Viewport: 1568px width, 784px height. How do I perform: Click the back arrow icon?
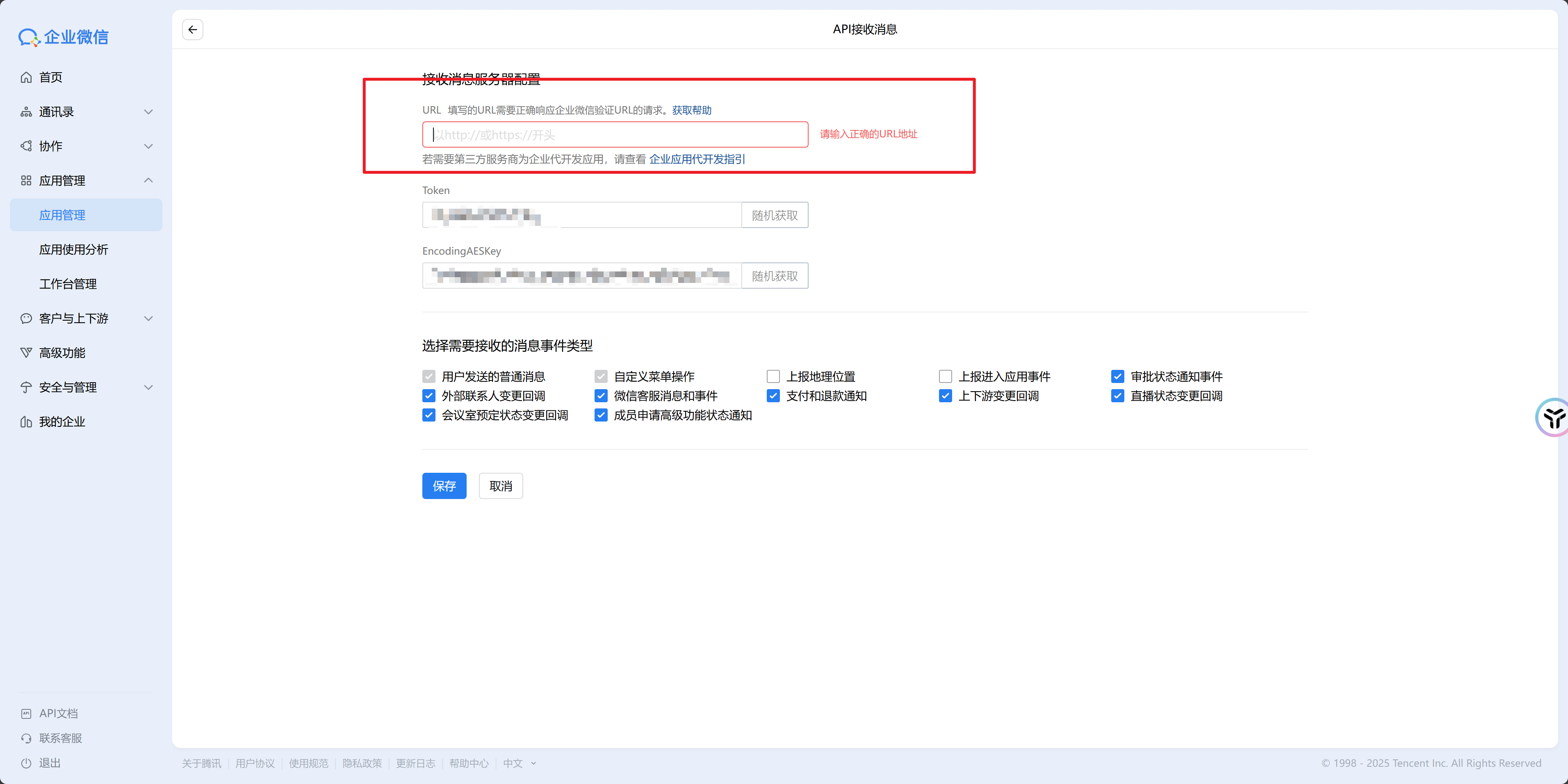(x=192, y=29)
